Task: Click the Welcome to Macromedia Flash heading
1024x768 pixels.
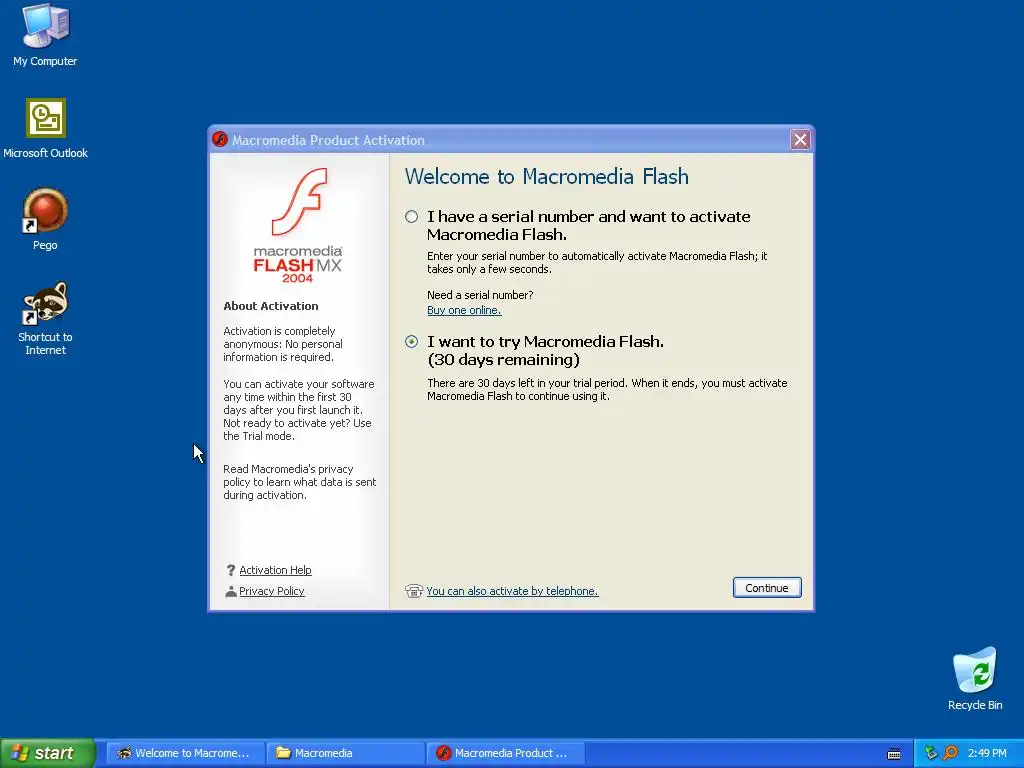Action: click(x=547, y=176)
